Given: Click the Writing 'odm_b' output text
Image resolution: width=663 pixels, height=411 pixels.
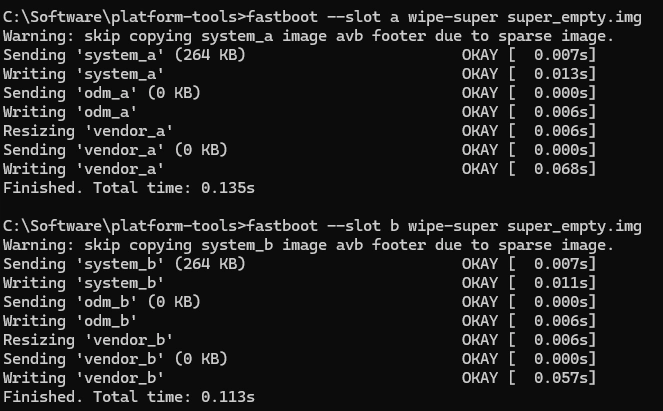Looking at the screenshot, I should [x=70, y=321].
